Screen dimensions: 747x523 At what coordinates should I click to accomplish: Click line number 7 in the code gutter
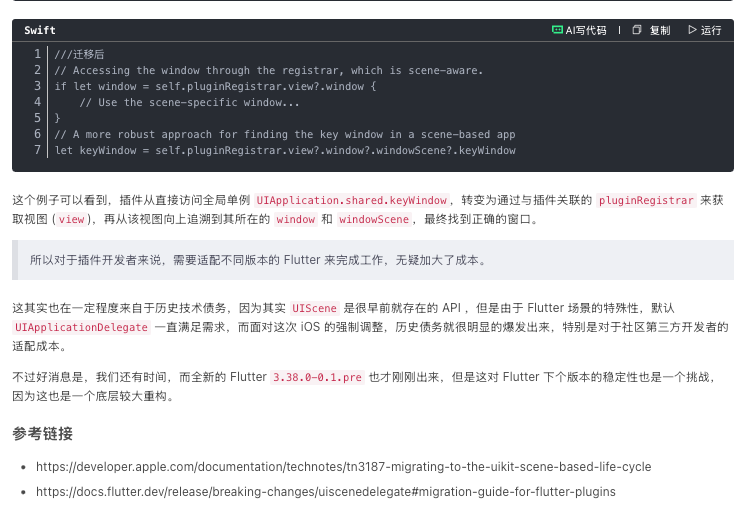(38, 150)
